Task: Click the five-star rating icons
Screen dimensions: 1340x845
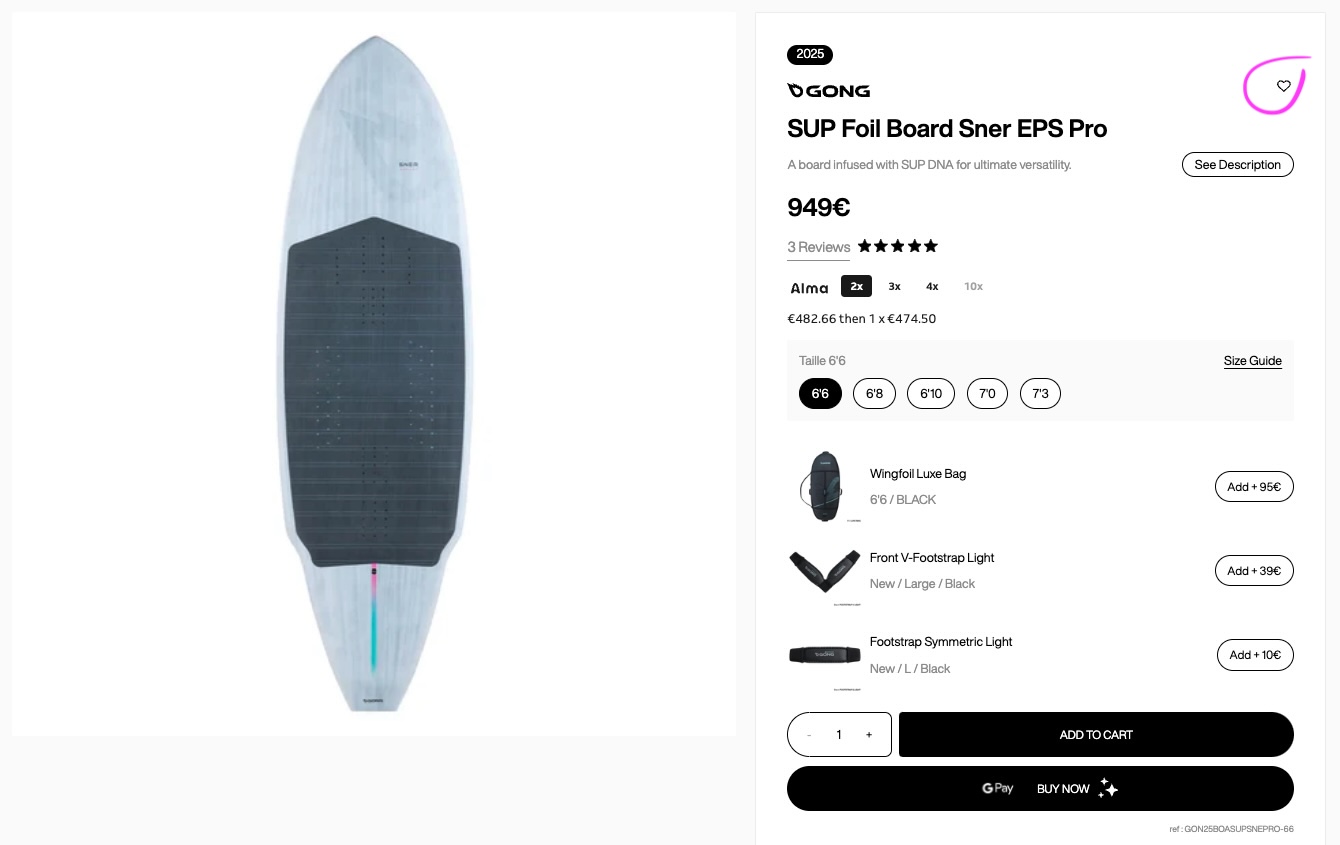Action: pos(897,246)
